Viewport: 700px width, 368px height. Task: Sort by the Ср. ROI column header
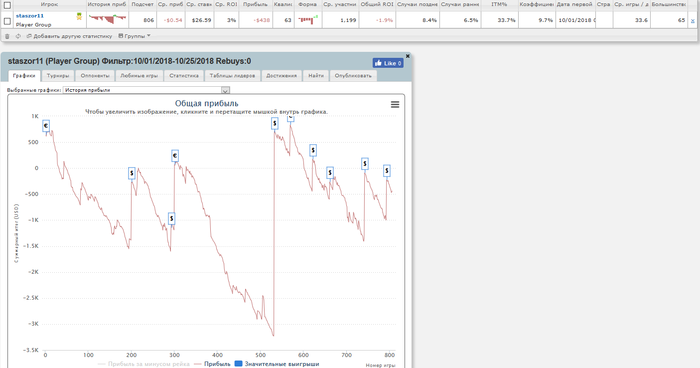pos(226,4)
